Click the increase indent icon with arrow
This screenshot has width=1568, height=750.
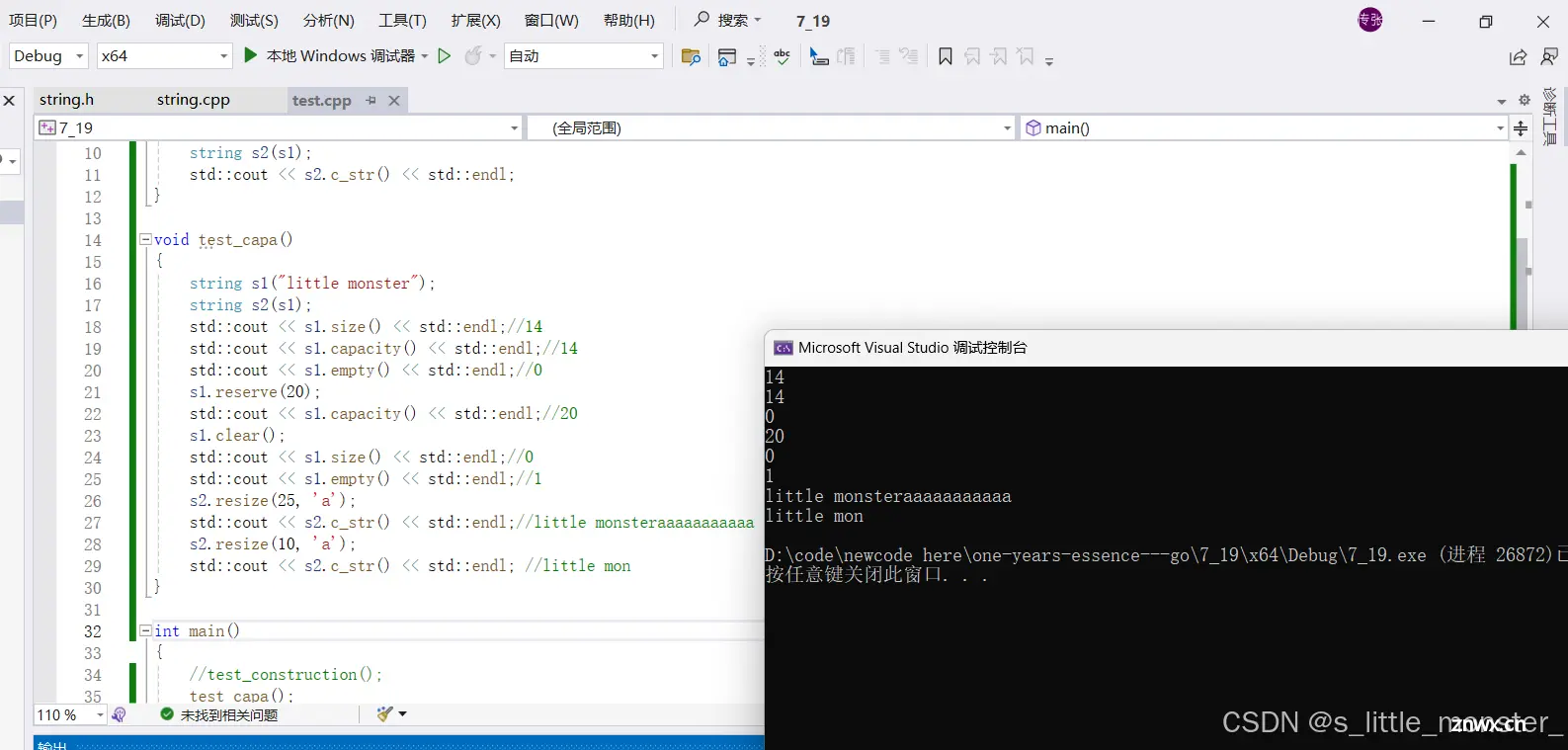909,56
